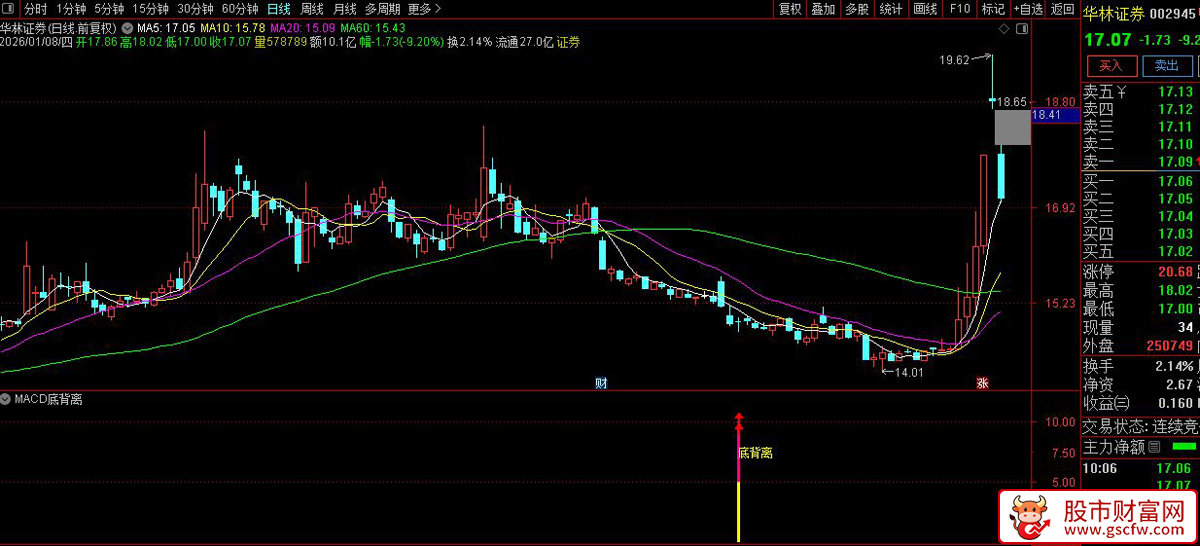Image resolution: width=1200 pixels, height=546 pixels.
Task: Click the 财 marker on the time axis
Action: [602, 383]
